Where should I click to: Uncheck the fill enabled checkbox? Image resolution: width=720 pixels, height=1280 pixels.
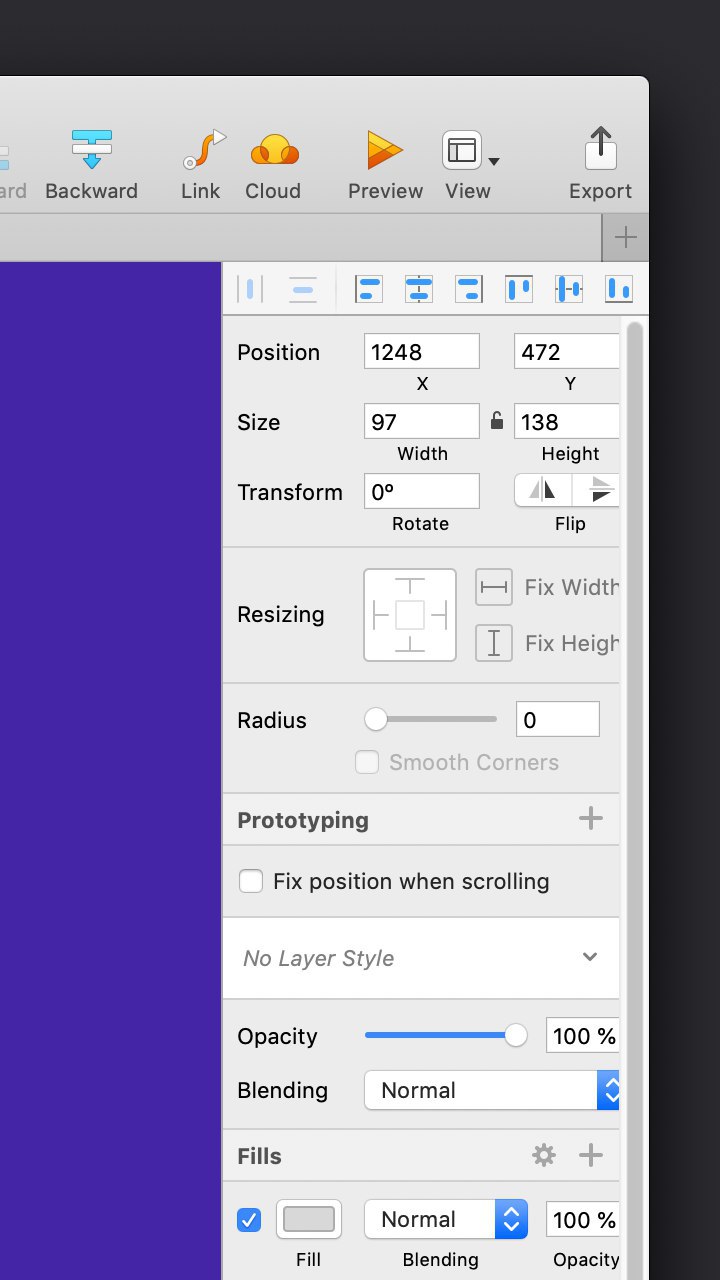[249, 1220]
